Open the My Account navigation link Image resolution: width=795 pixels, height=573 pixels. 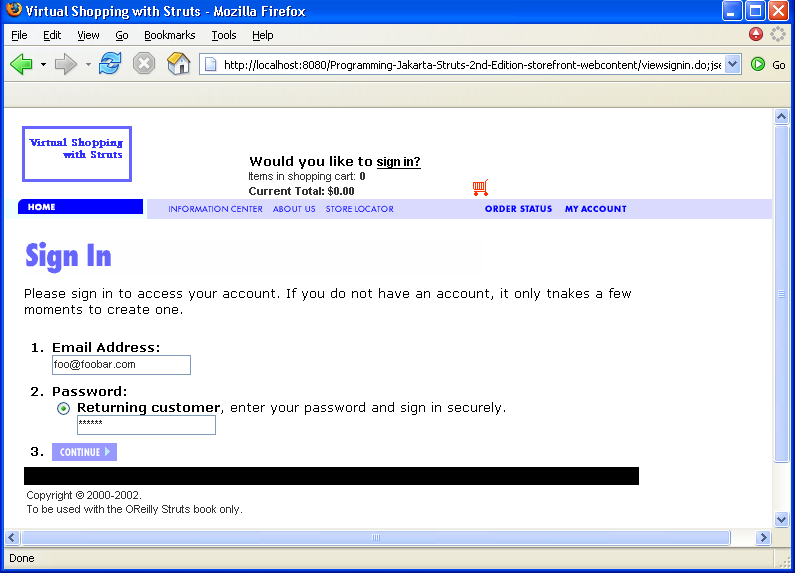[595, 209]
